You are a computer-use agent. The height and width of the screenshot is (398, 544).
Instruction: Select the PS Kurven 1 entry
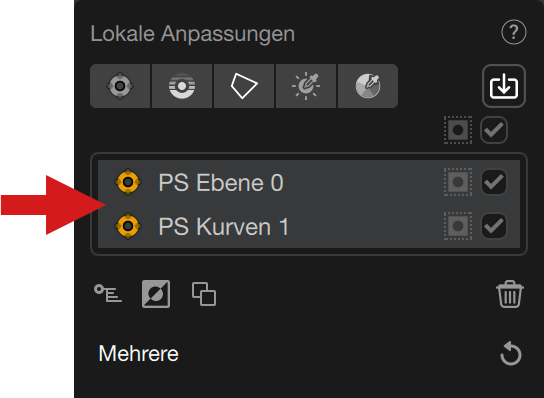[309, 226]
